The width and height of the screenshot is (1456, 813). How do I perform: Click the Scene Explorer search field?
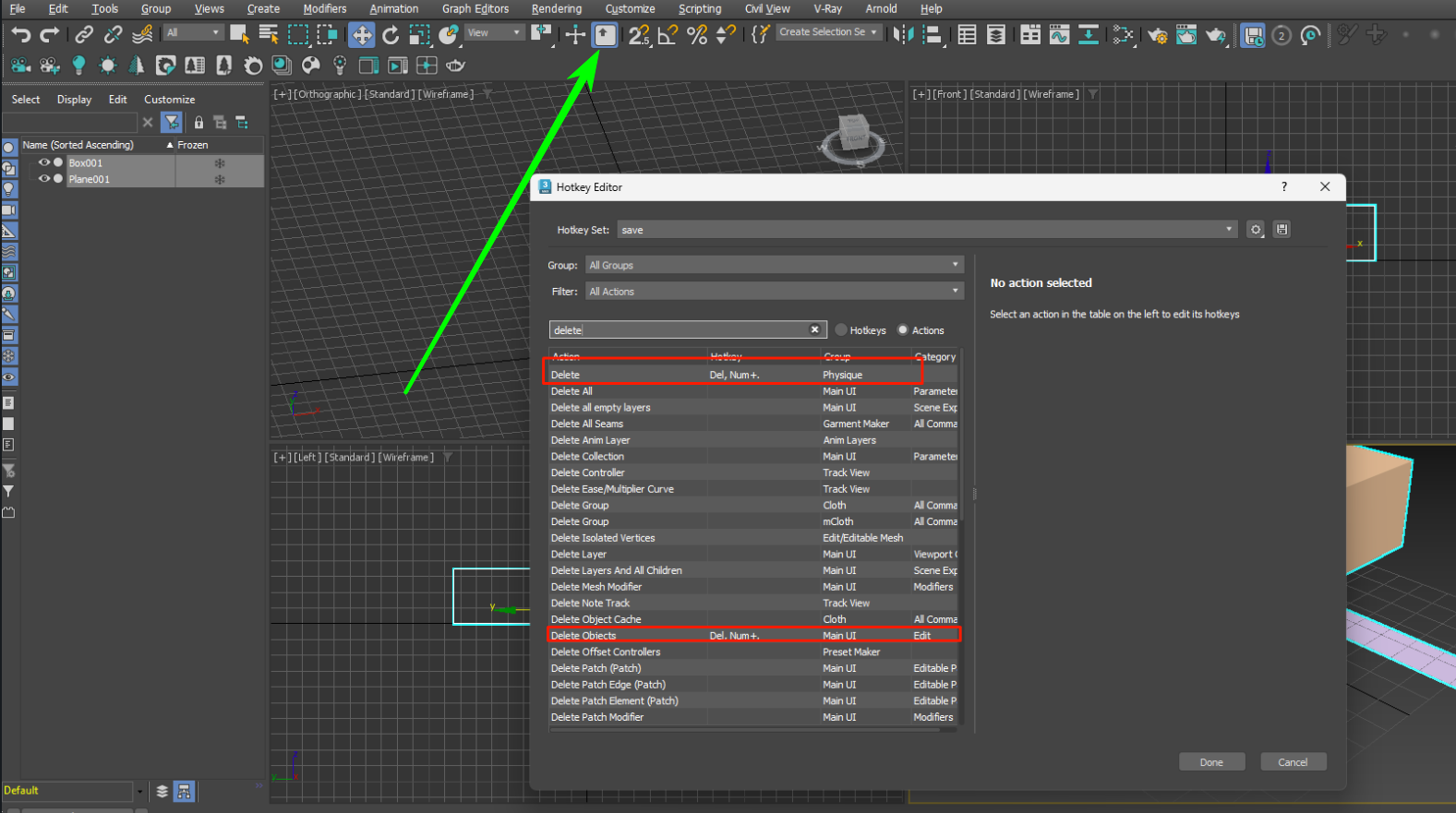[x=70, y=122]
